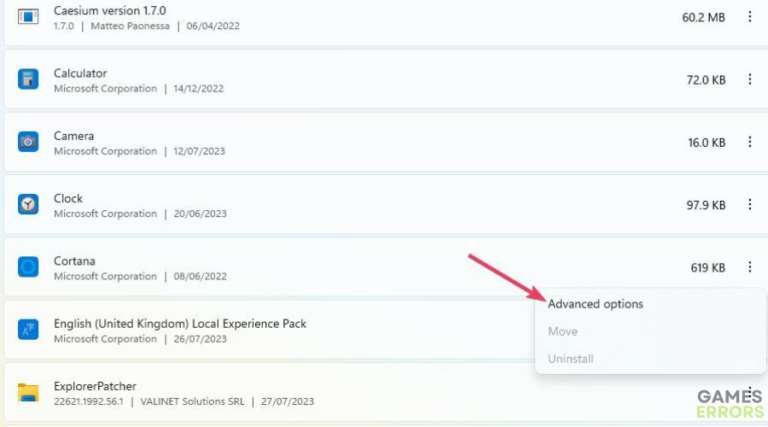Show the three-dot options for Clock

click(x=749, y=204)
